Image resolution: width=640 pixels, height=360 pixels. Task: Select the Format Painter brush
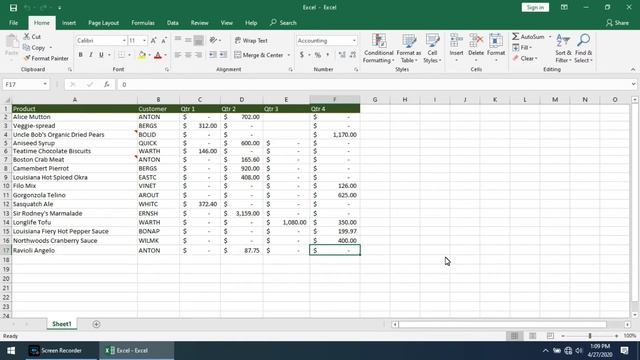pyautogui.click(x=27, y=58)
